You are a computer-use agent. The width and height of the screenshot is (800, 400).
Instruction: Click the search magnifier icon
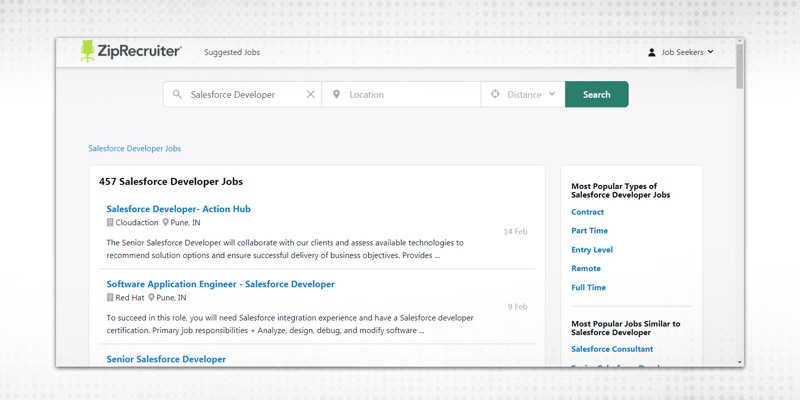click(178, 95)
